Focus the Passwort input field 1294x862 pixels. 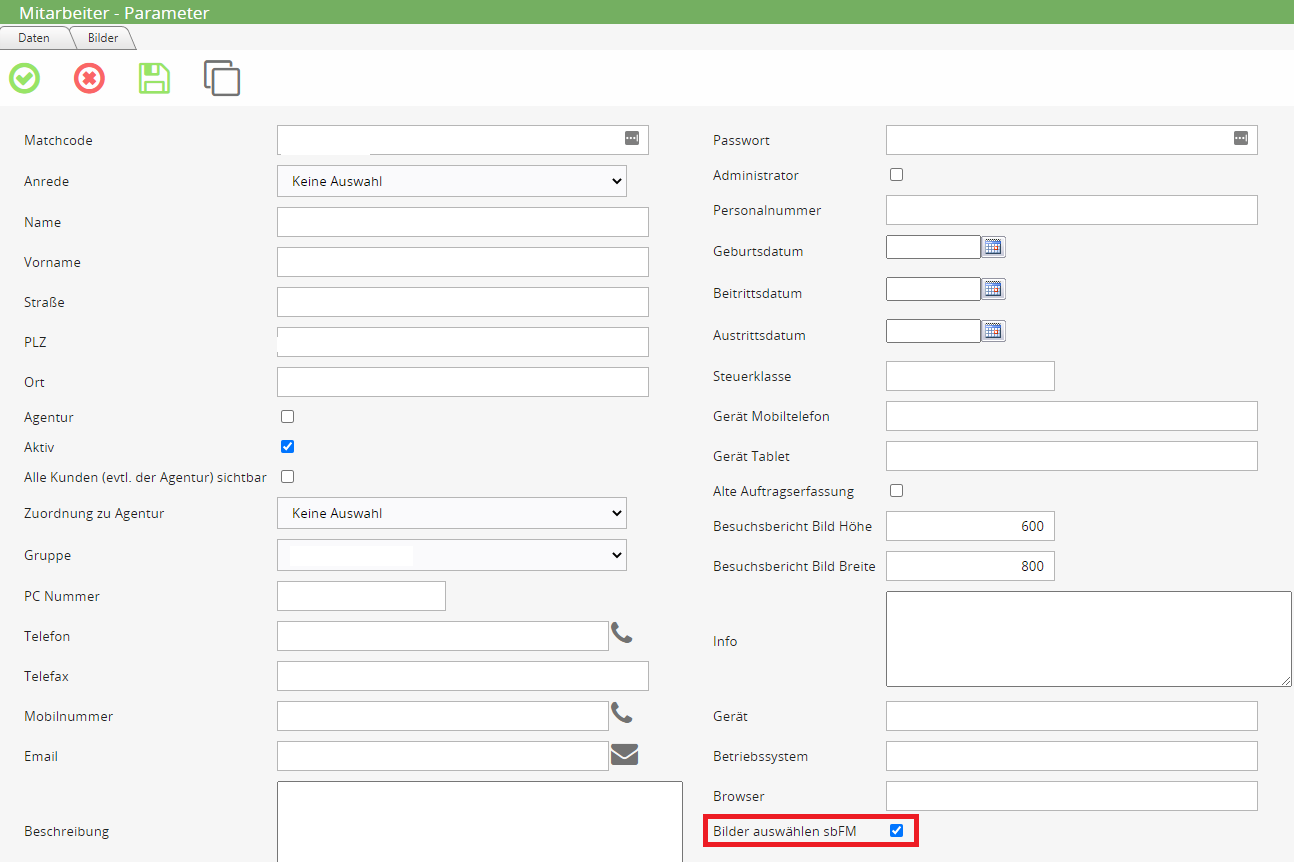click(x=1072, y=140)
